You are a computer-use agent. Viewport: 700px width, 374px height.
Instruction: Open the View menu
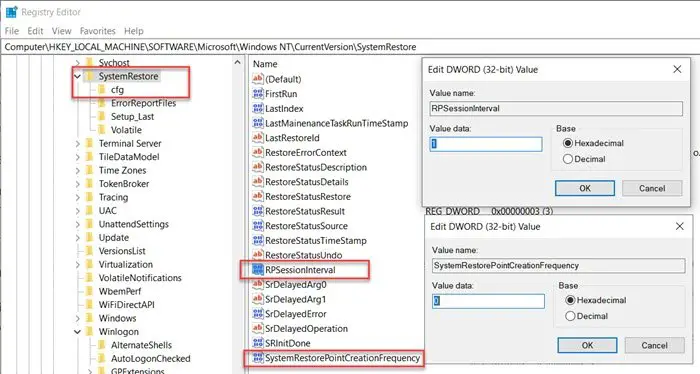click(62, 31)
